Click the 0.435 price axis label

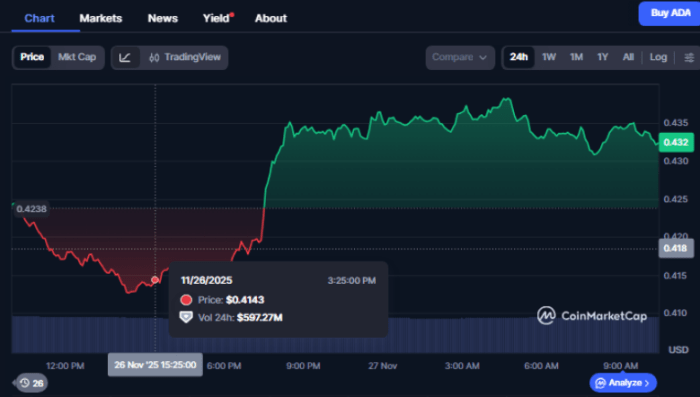coord(675,123)
